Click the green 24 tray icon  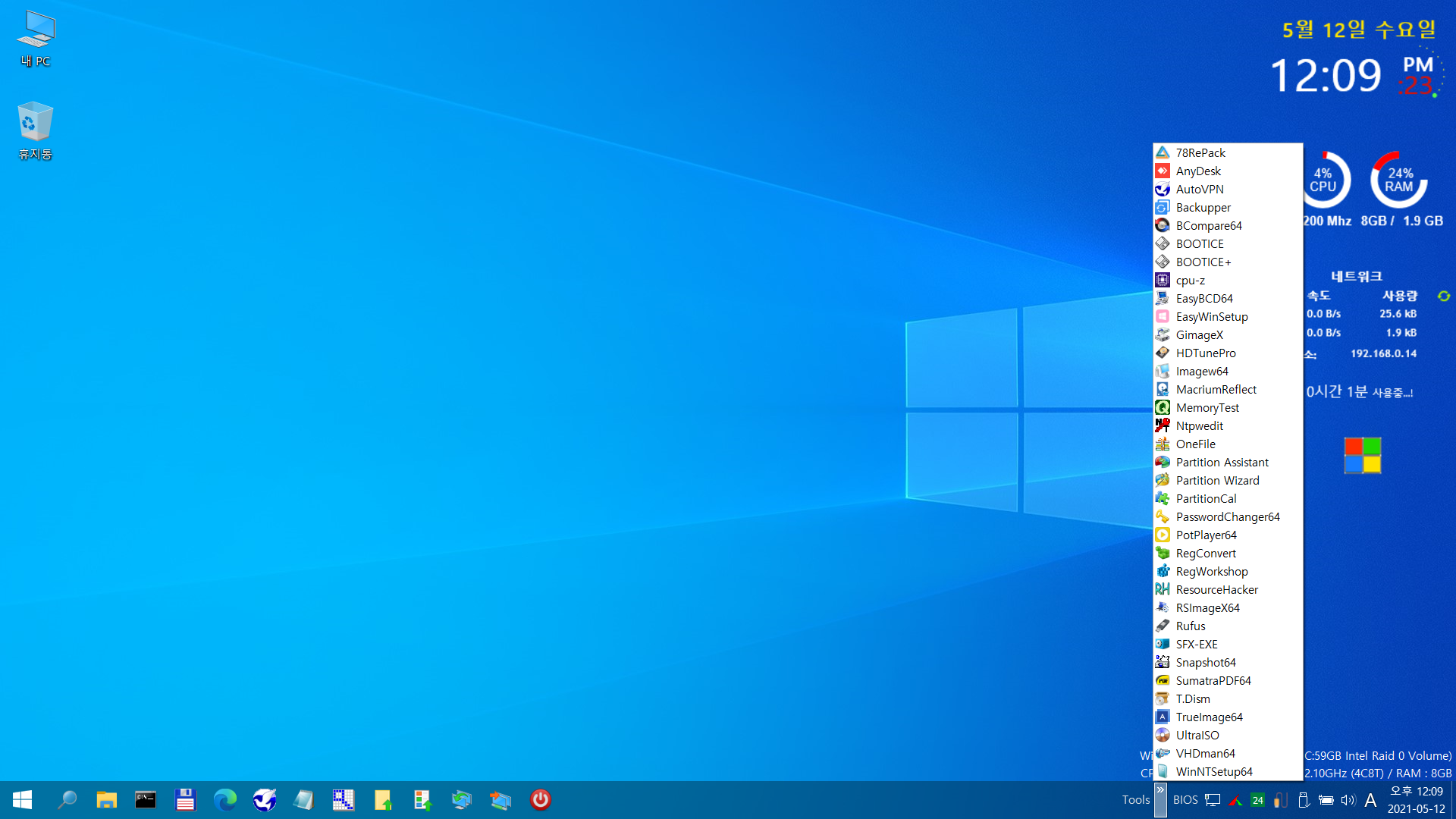pyautogui.click(x=1257, y=800)
